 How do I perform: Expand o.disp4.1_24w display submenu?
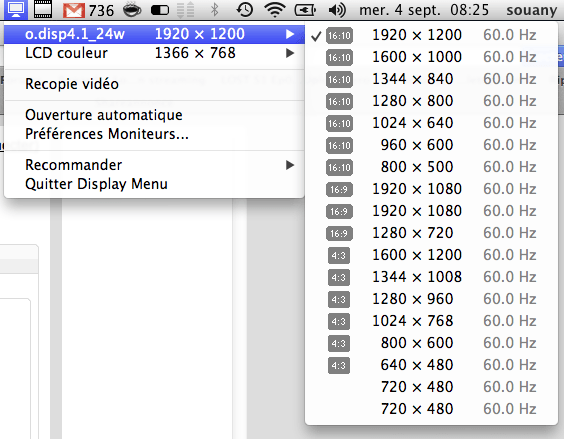point(154,34)
